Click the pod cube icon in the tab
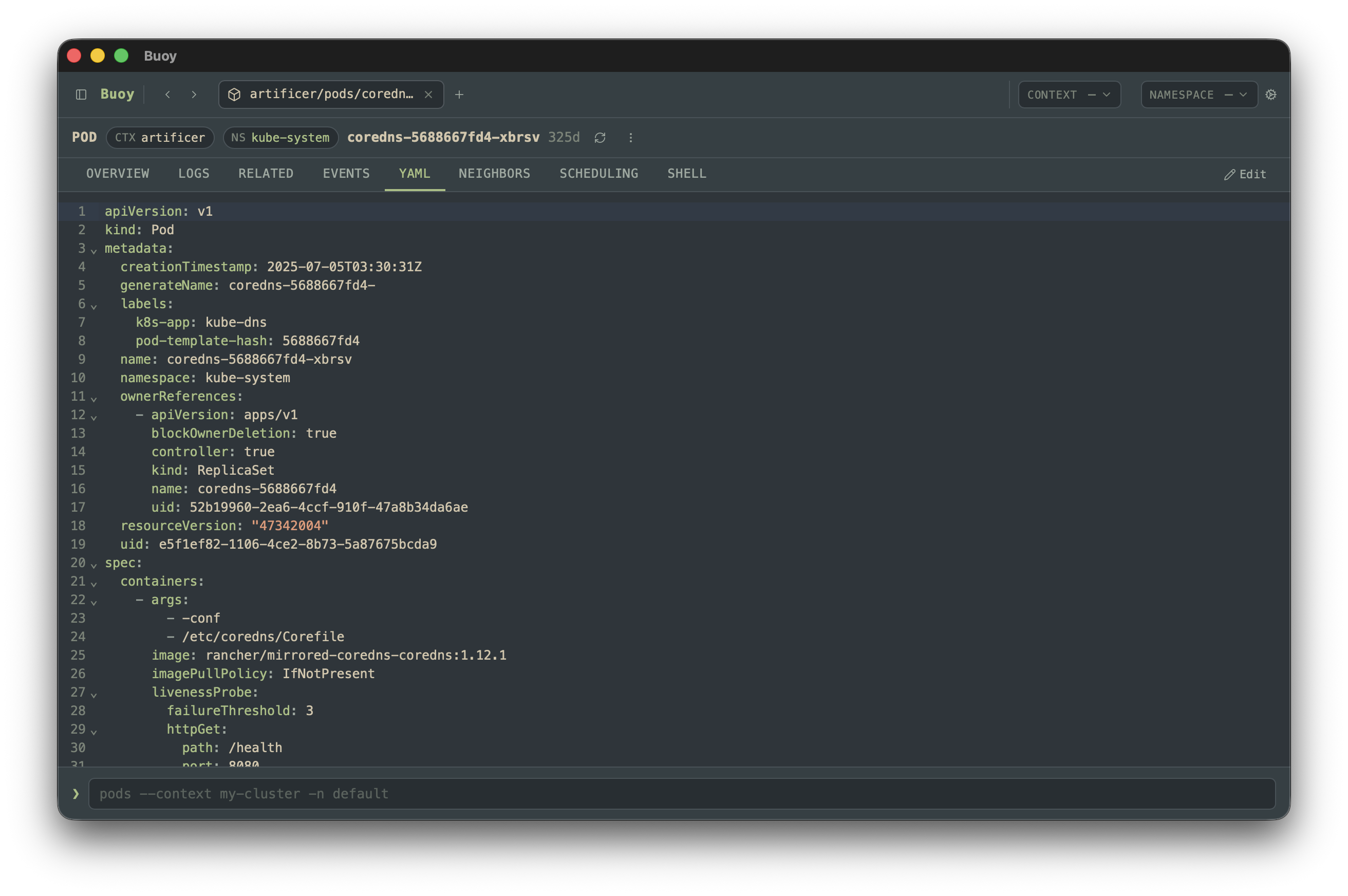 234,95
